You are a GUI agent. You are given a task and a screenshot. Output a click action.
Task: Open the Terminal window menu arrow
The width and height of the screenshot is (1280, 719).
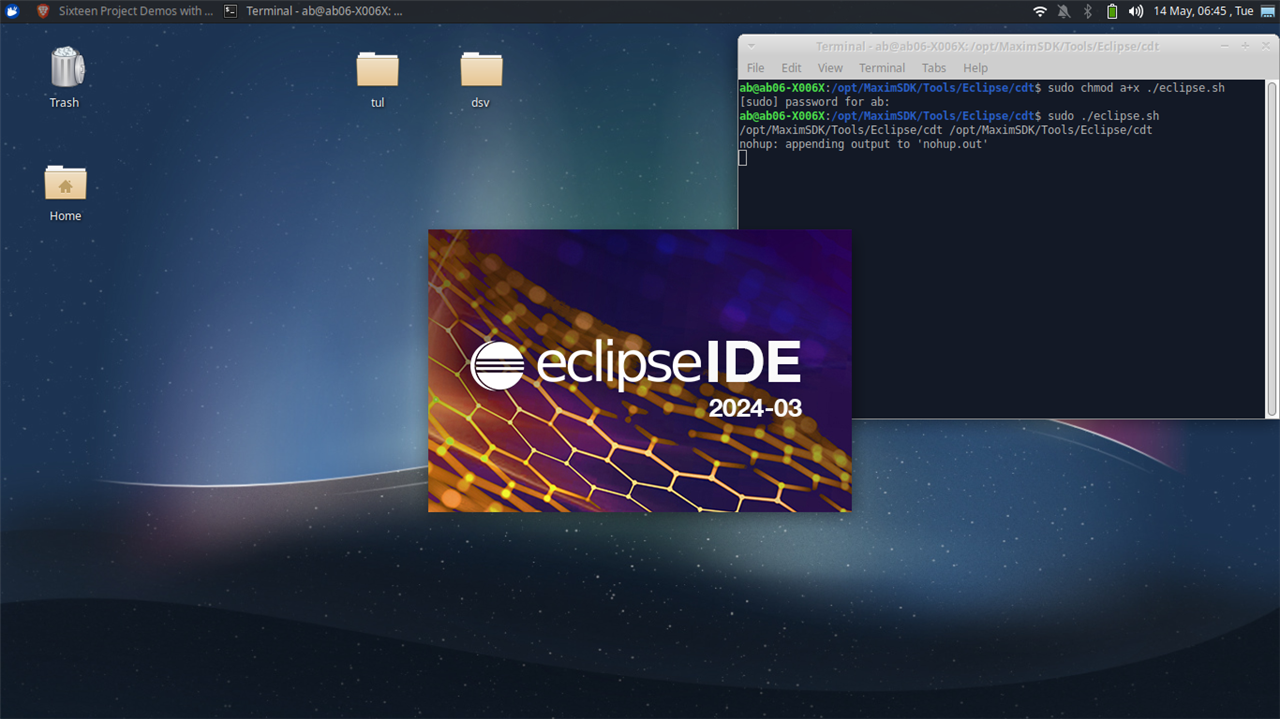pyautogui.click(x=751, y=46)
